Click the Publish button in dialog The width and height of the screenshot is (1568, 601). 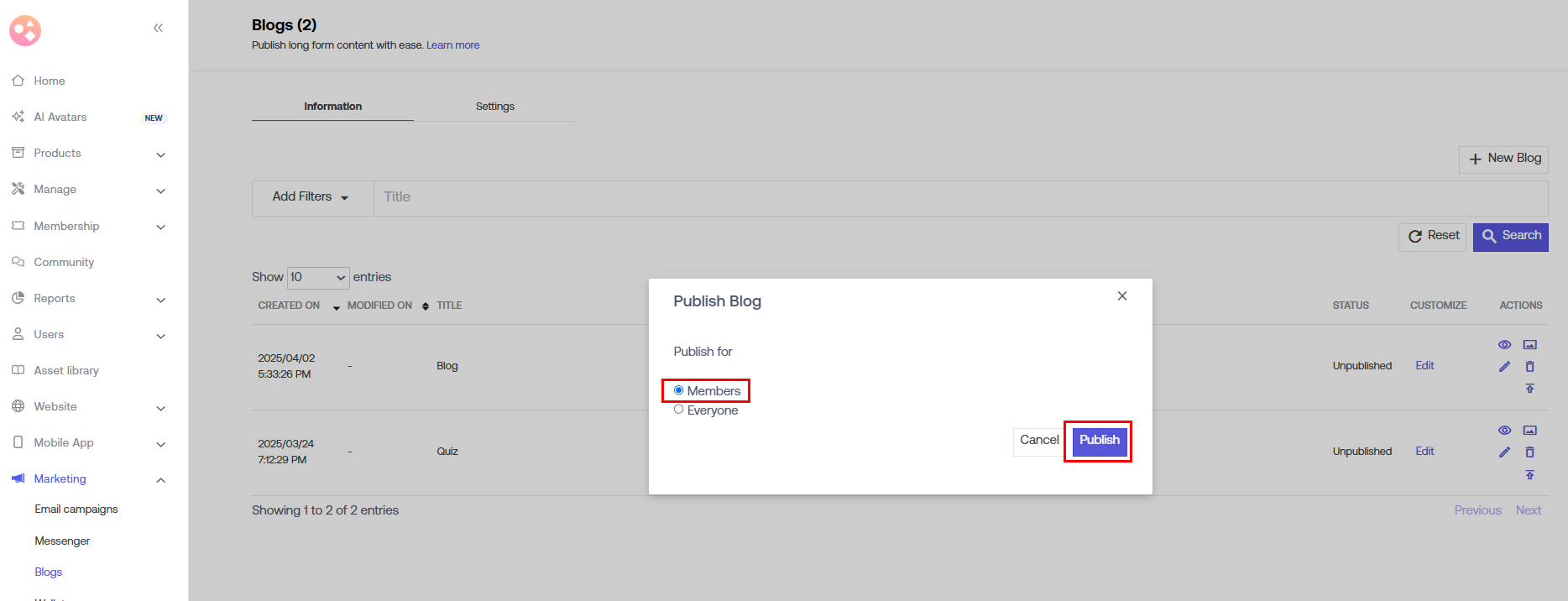(x=1099, y=441)
